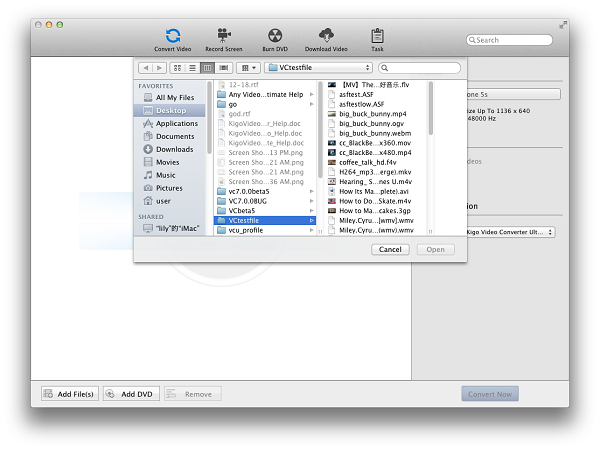This screenshot has height=450, width=600.
Task: Select the Burn DVD icon
Action: [275, 38]
